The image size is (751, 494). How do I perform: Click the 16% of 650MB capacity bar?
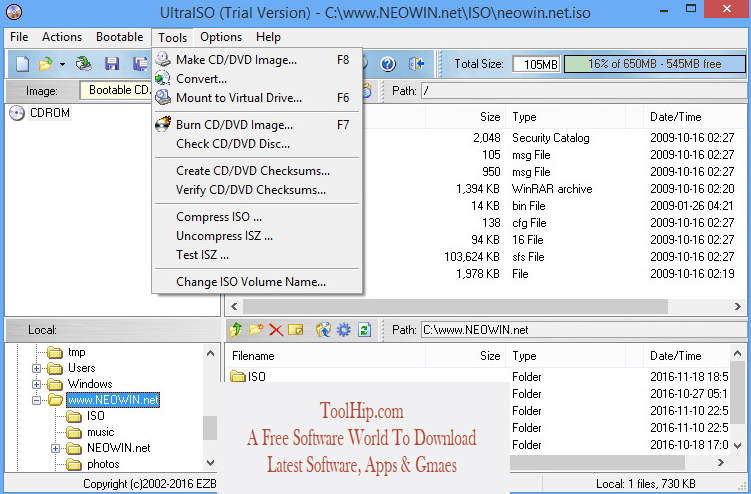coord(654,64)
